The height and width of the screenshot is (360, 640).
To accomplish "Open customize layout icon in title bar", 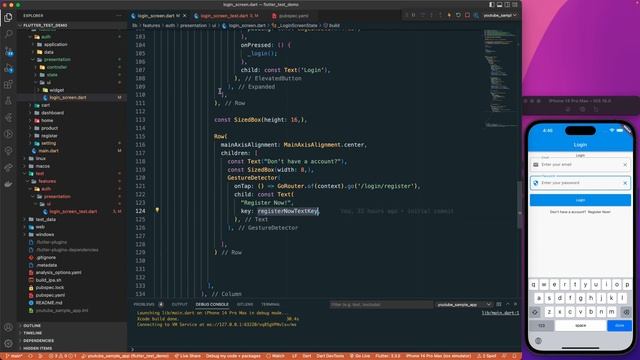I will coord(515,4).
